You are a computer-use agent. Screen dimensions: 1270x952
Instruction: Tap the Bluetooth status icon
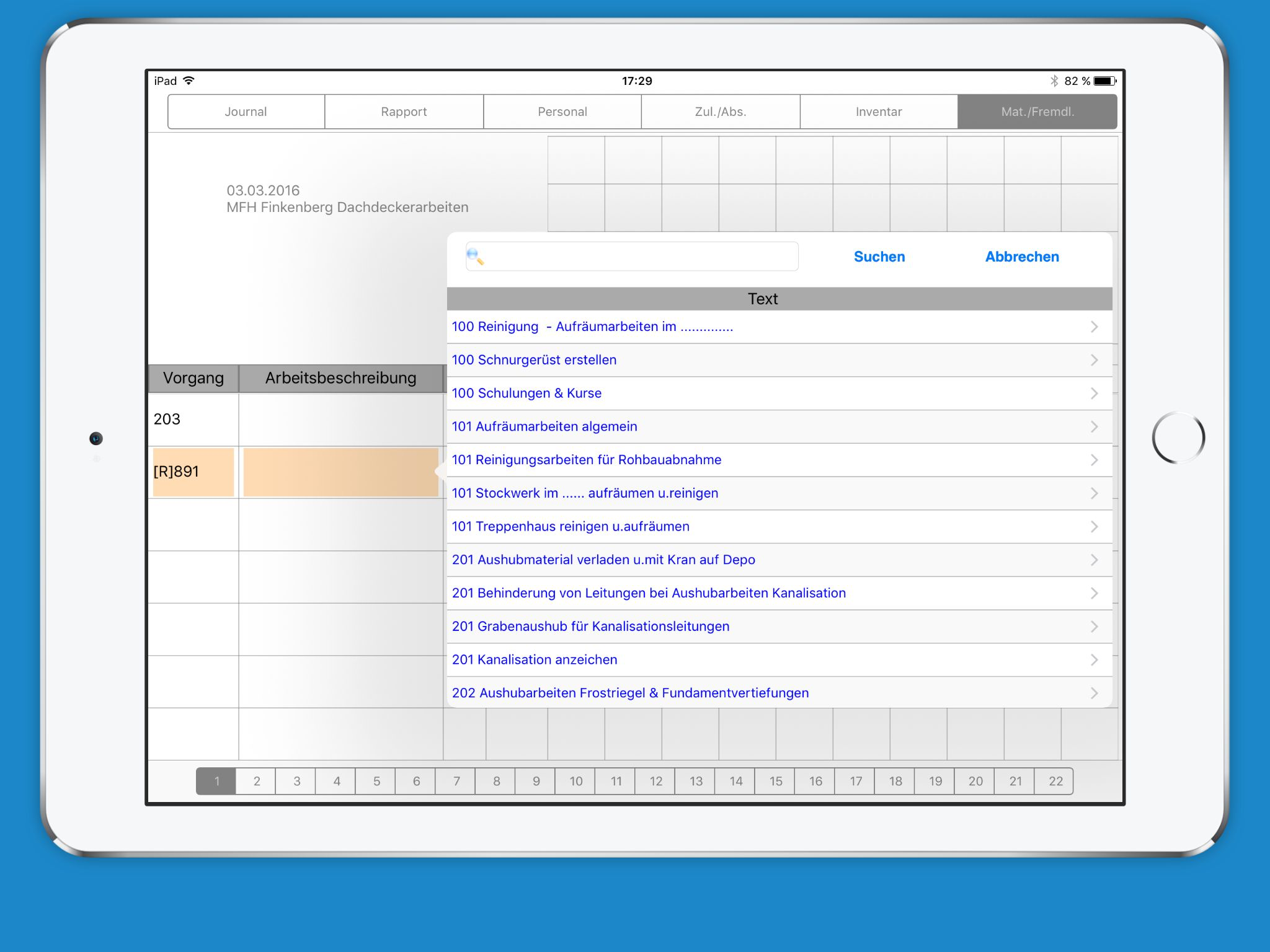(1054, 81)
